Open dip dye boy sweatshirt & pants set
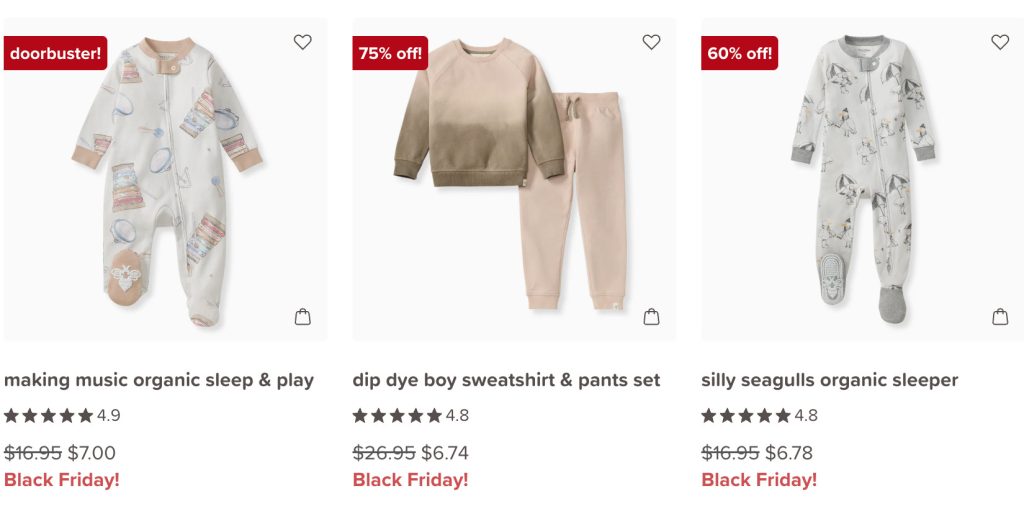The image size is (1024, 514). pos(506,380)
